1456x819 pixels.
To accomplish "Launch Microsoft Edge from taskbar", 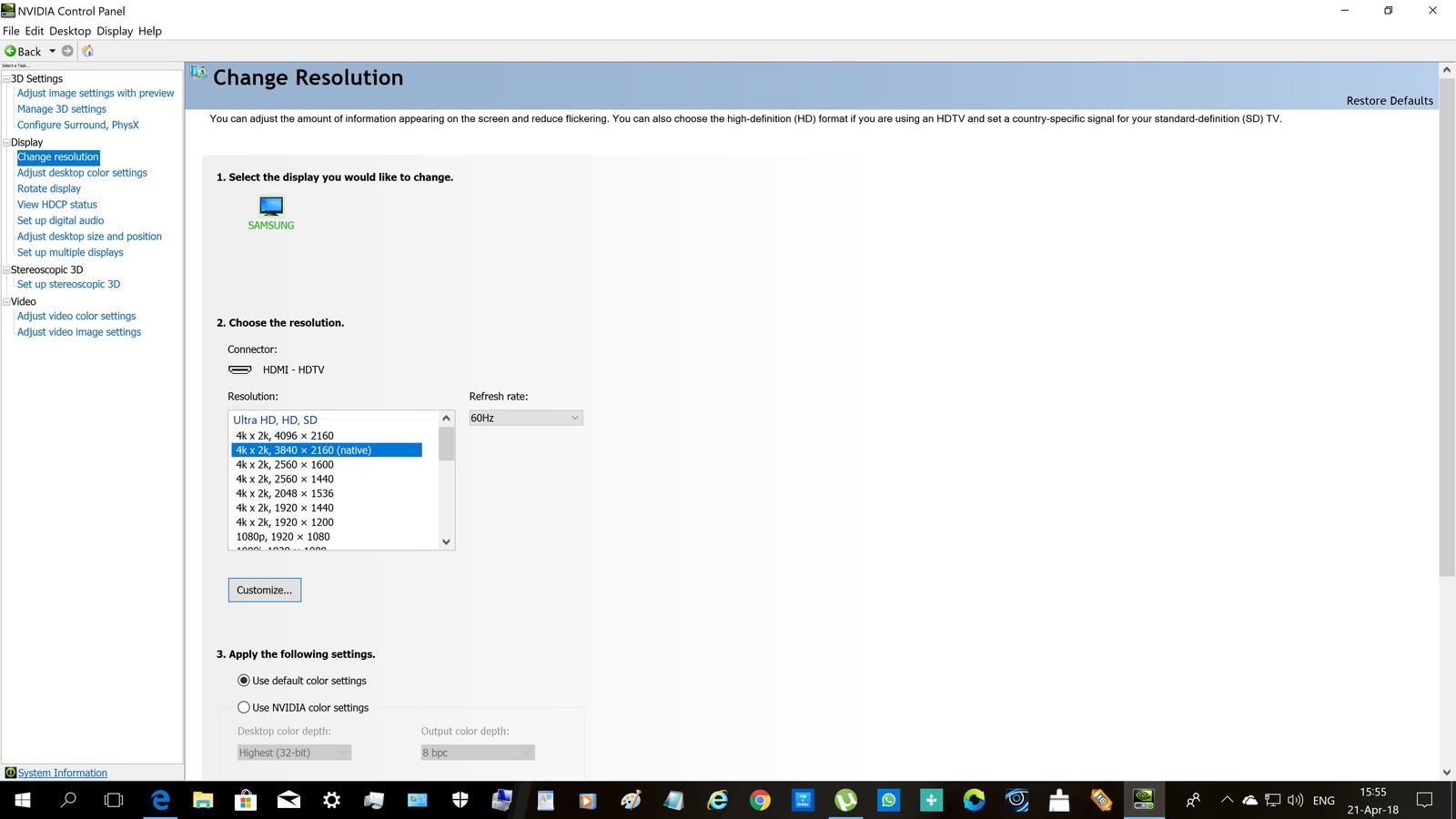I will point(160,800).
